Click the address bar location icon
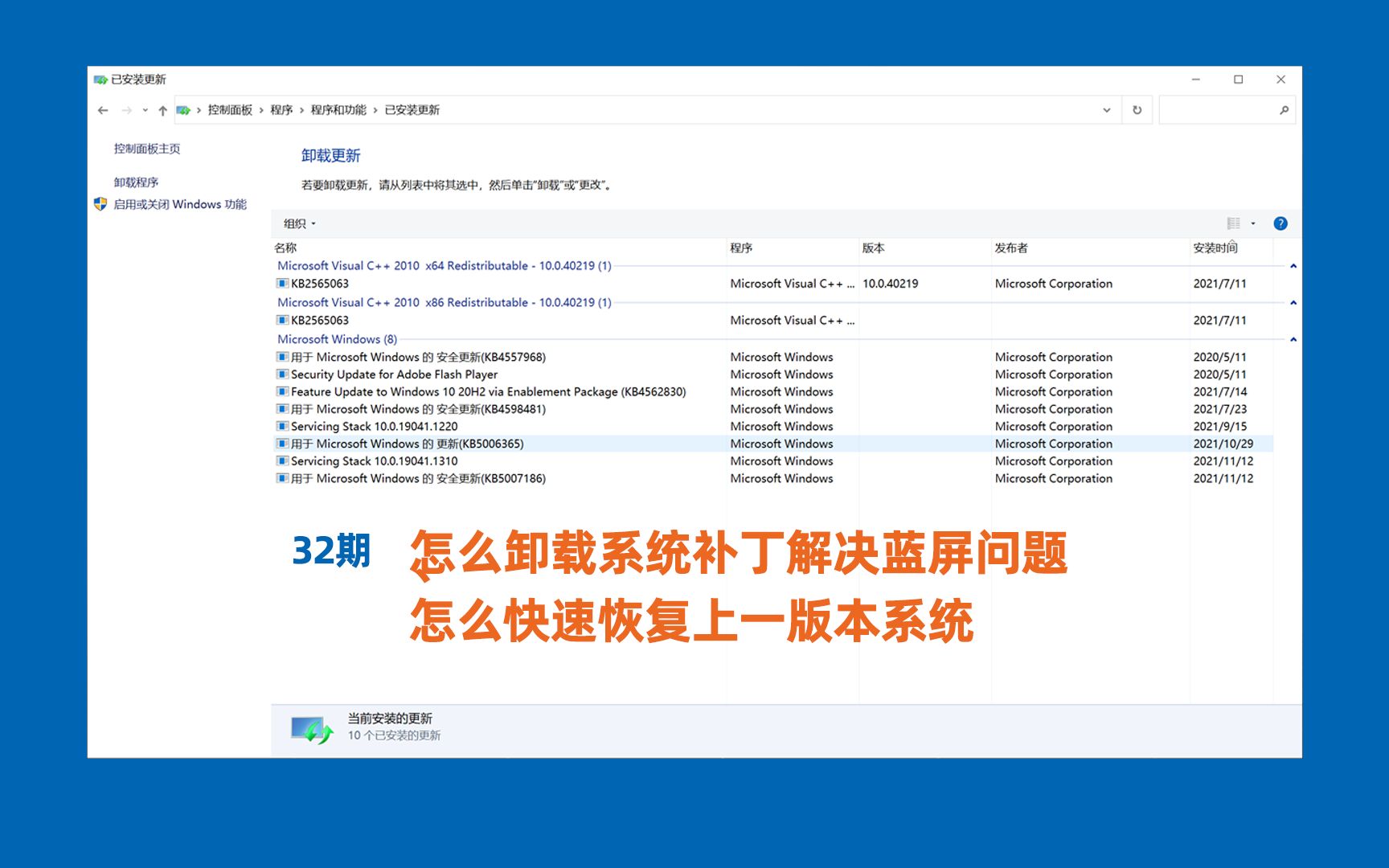Viewport: 1389px width, 868px height. click(183, 110)
